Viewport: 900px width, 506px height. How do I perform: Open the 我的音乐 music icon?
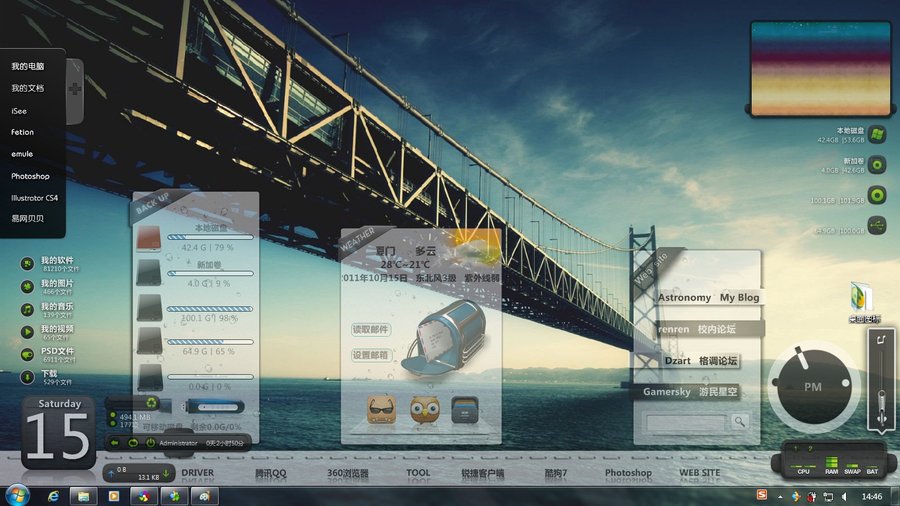27,309
